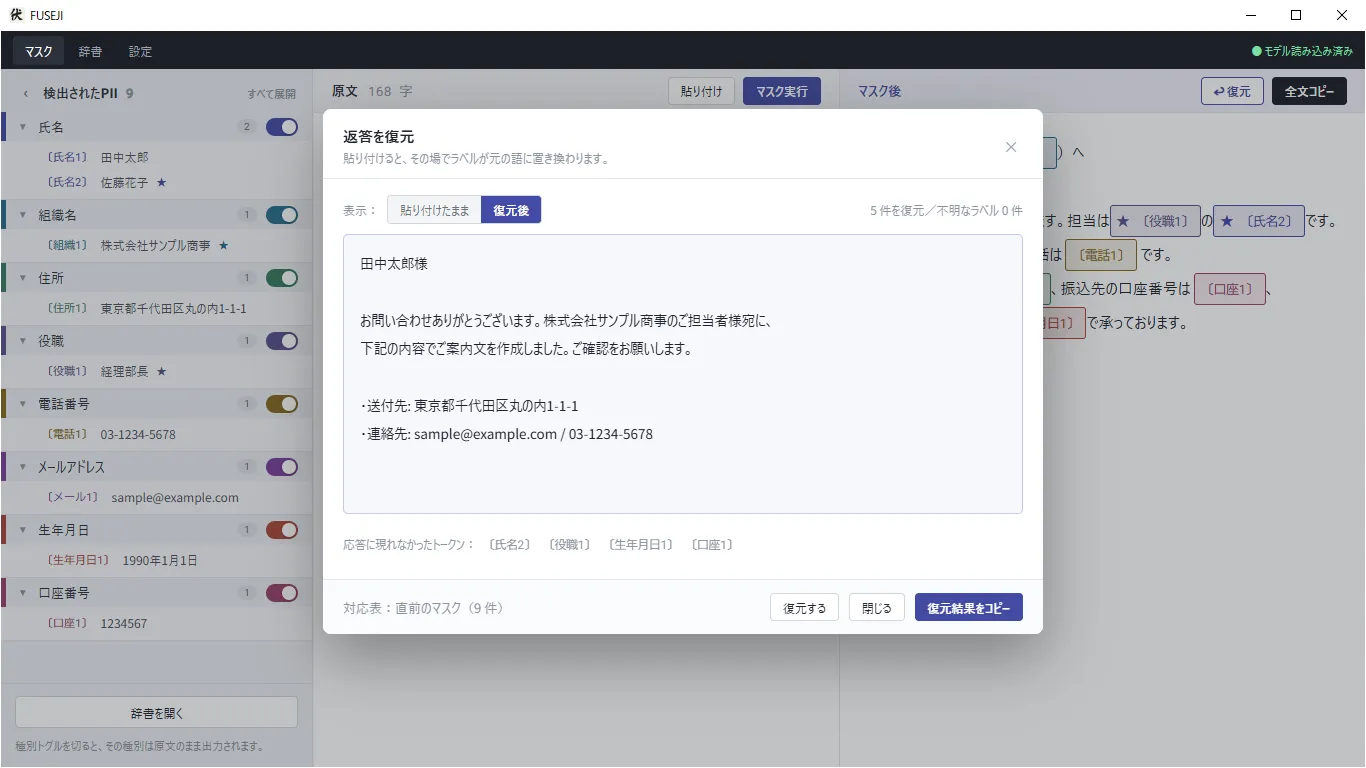Select the 〔氏名1〕 田中太郎 row
Image resolution: width=1366 pixels, height=768 pixels.
157,157
